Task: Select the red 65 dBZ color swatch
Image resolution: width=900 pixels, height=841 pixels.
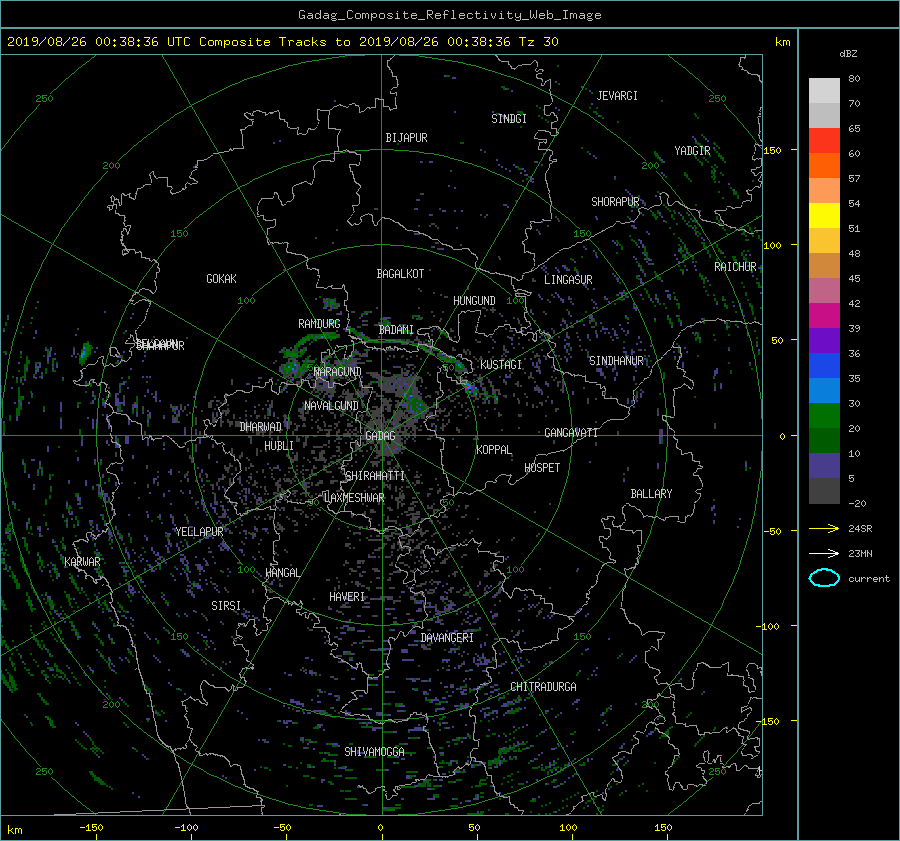Action: 824,141
